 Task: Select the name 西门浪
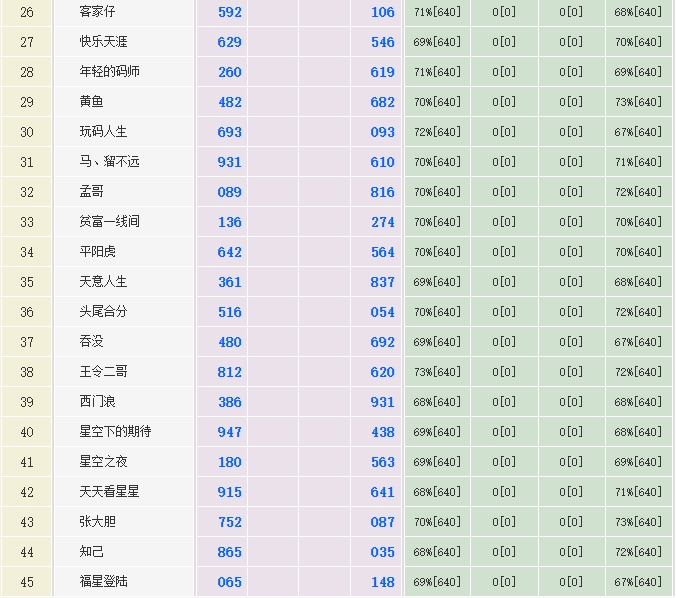pos(98,402)
